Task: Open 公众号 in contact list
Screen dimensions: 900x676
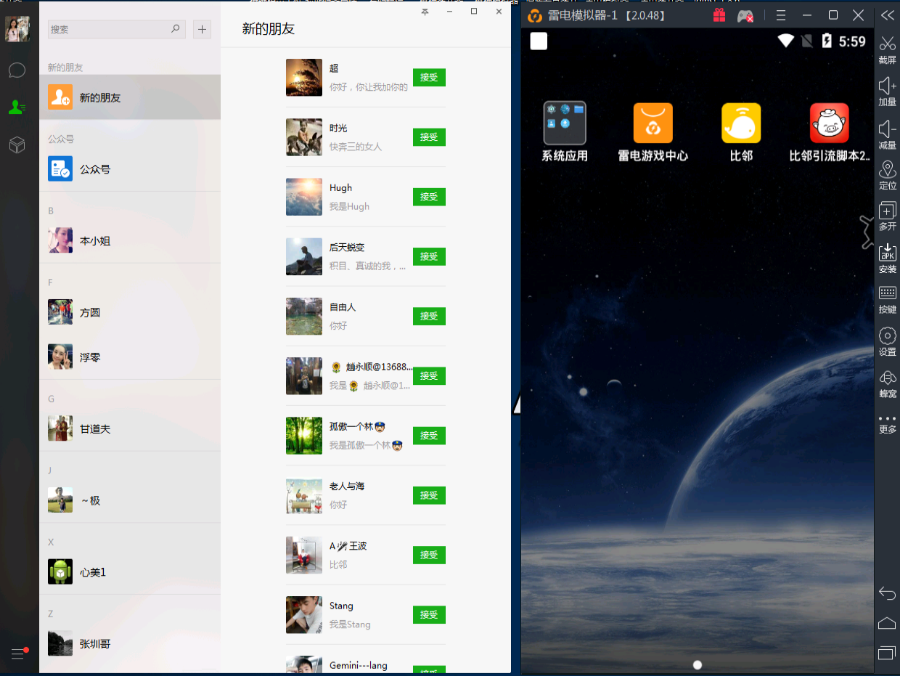Action: pos(130,169)
